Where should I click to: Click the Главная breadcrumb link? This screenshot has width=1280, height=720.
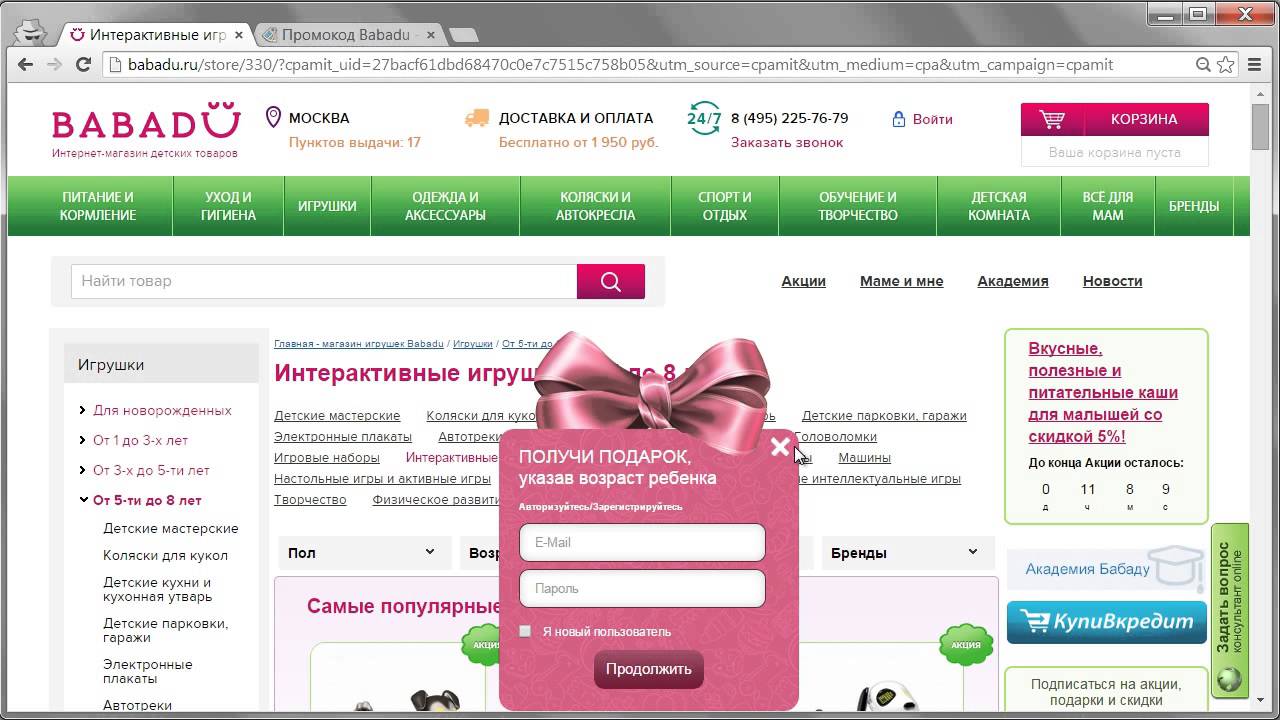click(359, 343)
